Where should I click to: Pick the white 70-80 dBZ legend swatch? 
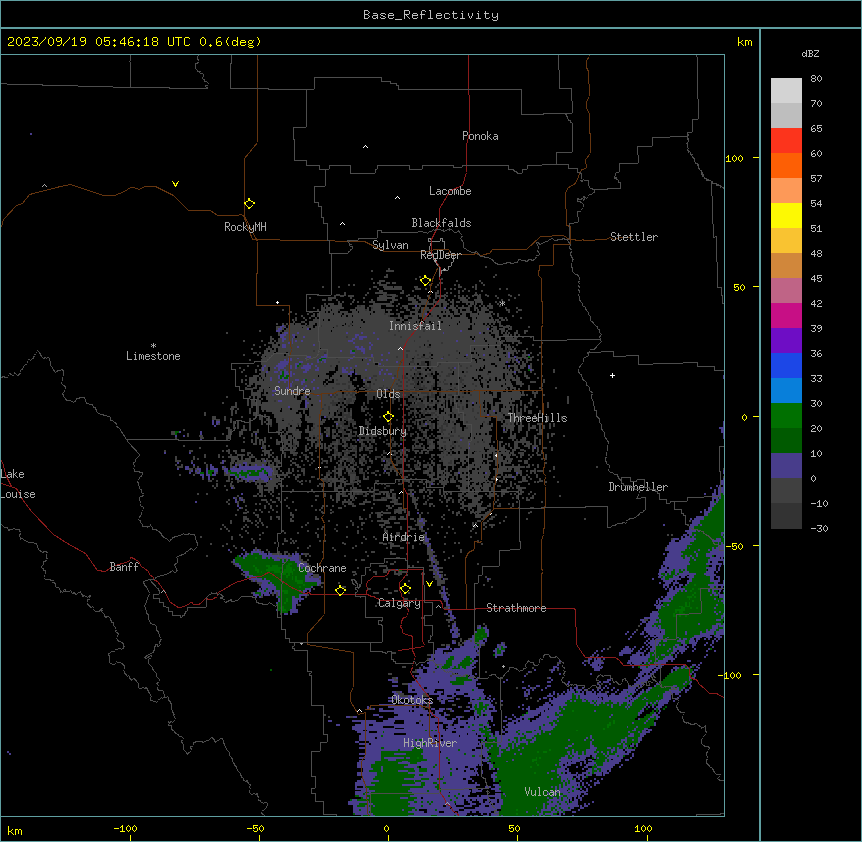click(786, 91)
